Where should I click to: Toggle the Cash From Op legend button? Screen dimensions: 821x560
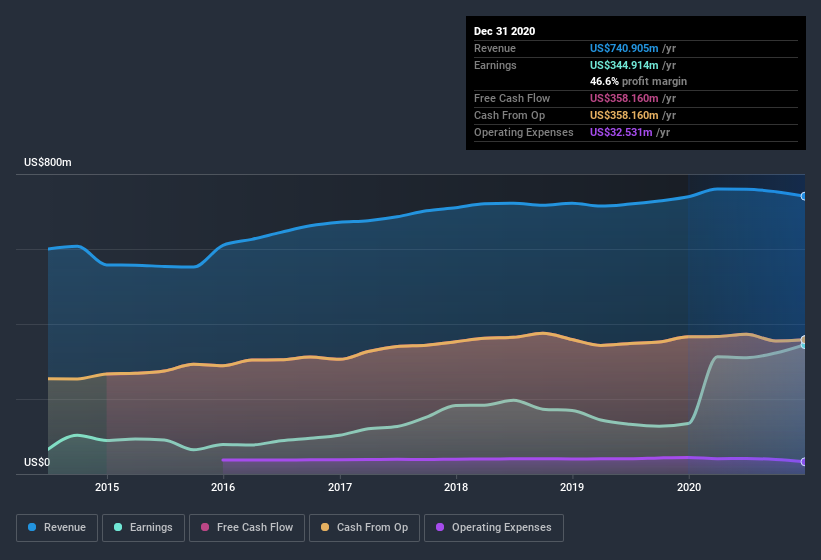click(x=364, y=528)
